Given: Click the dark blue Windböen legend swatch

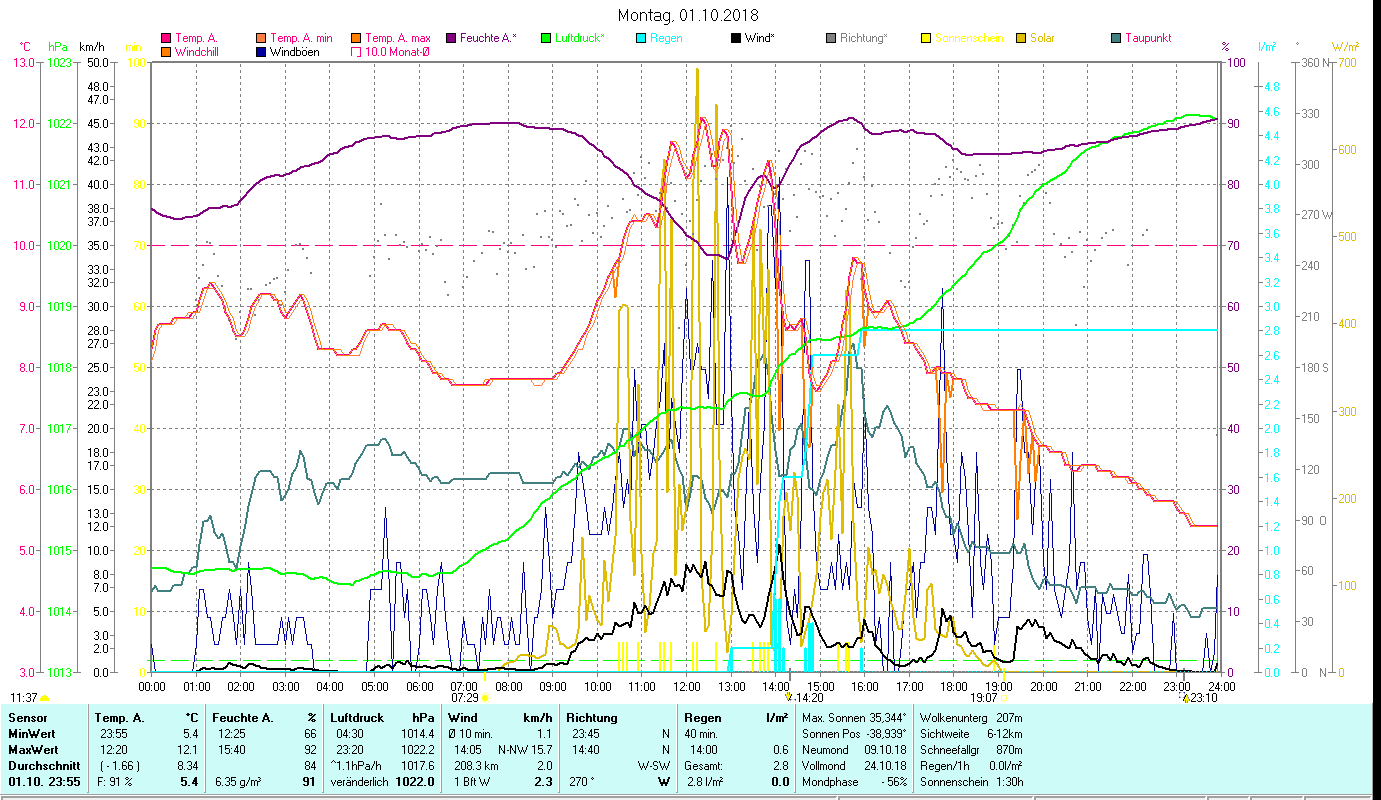Looking at the screenshot, I should pyautogui.click(x=260, y=51).
